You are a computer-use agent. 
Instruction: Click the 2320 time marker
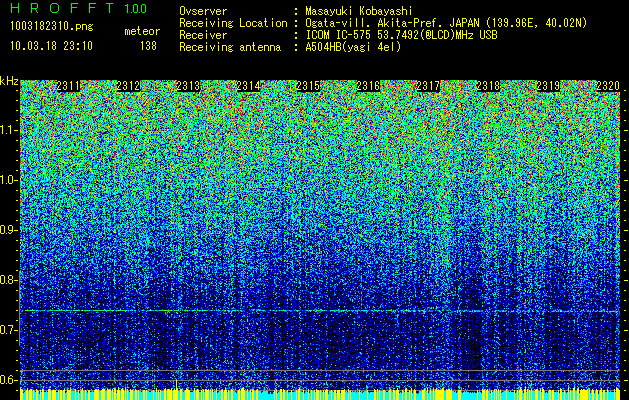point(608,86)
